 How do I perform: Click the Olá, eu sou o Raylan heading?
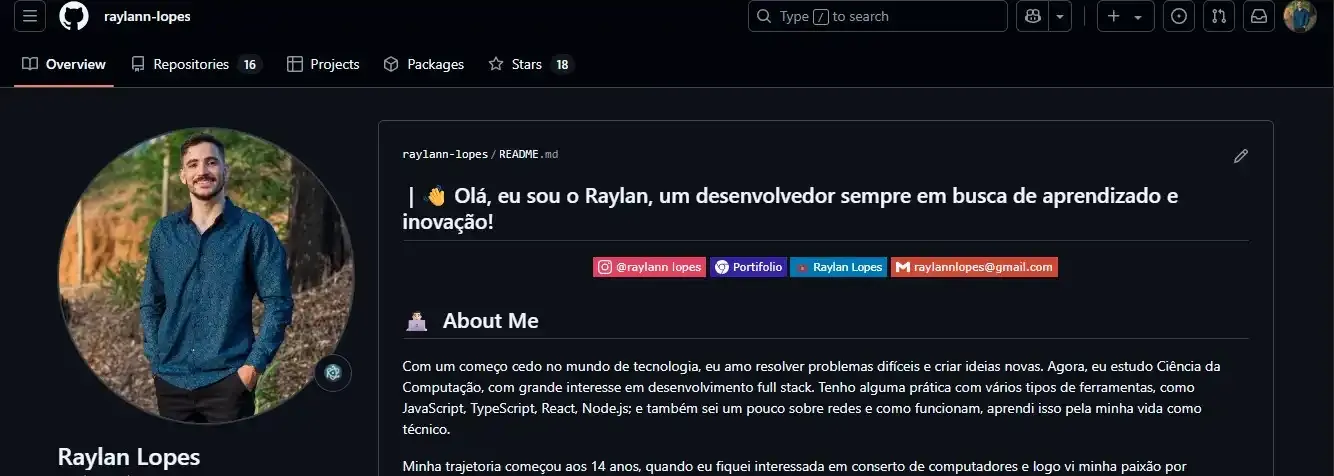point(791,208)
